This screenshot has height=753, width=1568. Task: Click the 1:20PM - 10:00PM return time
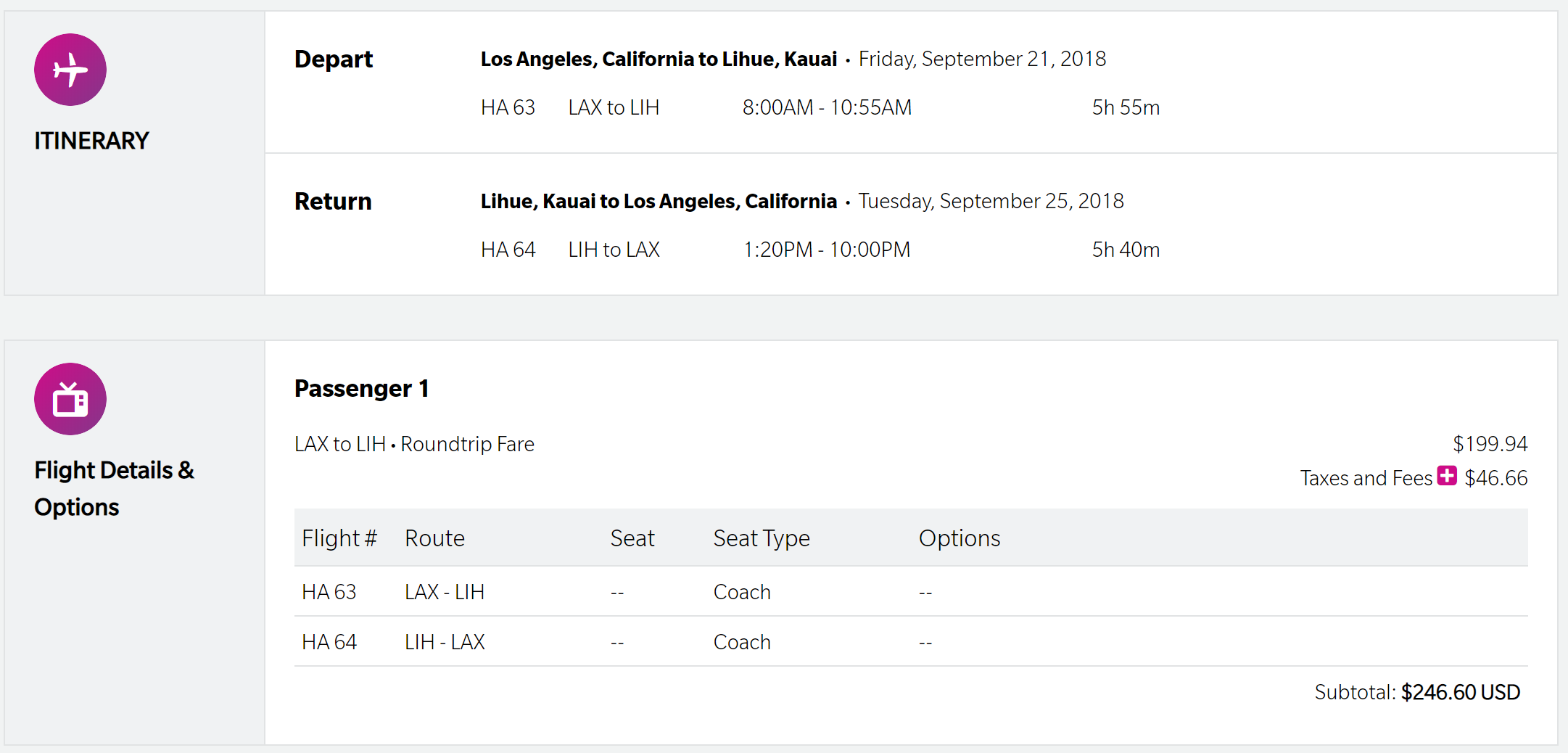(x=827, y=250)
